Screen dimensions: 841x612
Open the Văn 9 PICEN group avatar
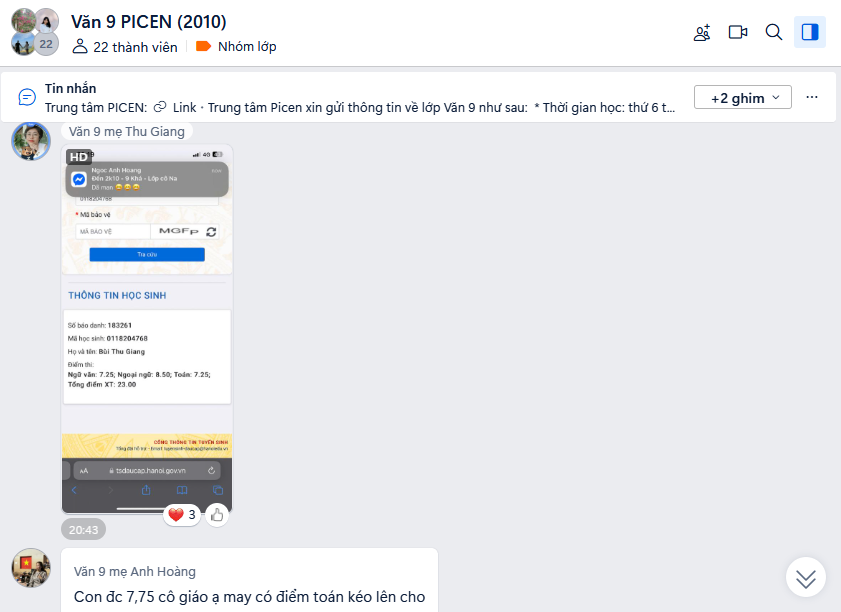tap(35, 32)
